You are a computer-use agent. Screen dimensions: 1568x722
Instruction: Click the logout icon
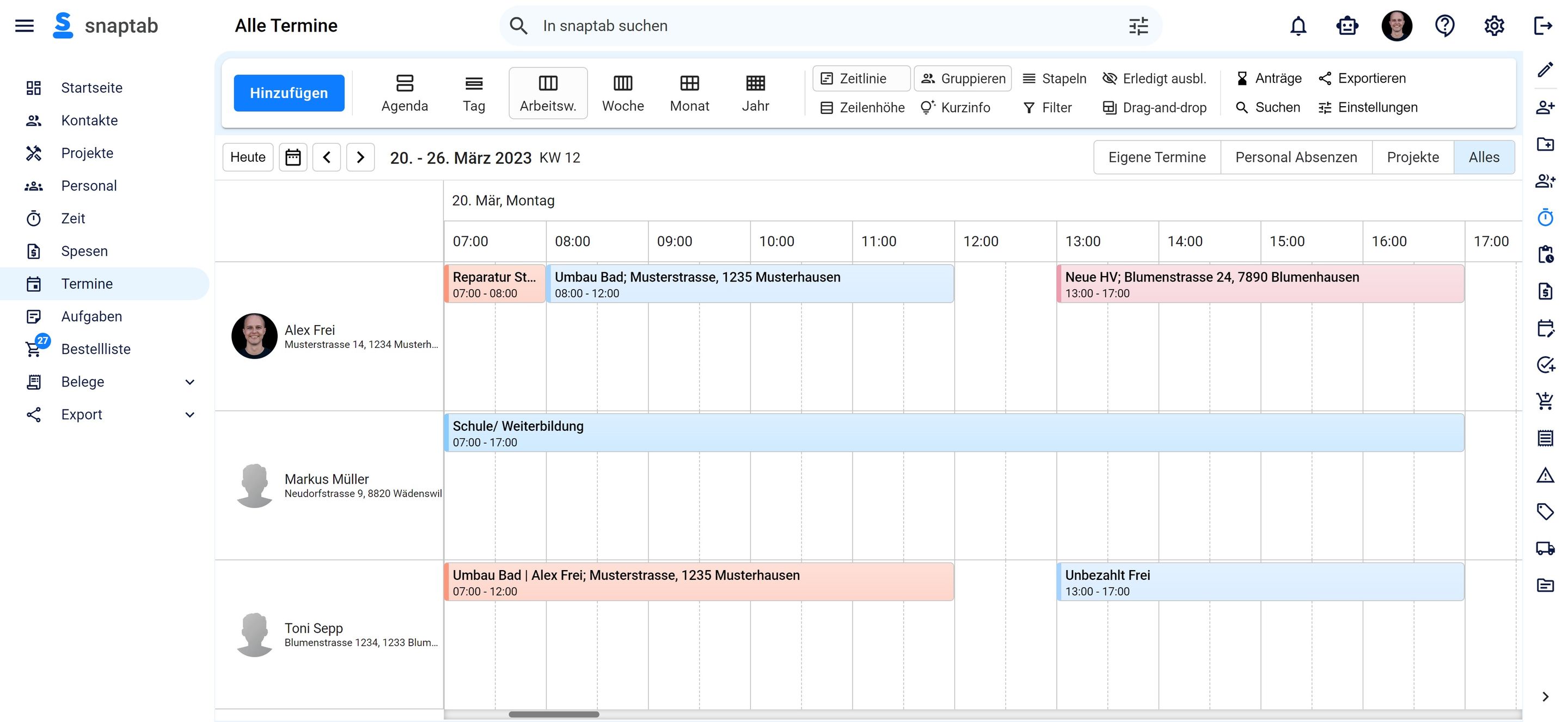[x=1543, y=26]
